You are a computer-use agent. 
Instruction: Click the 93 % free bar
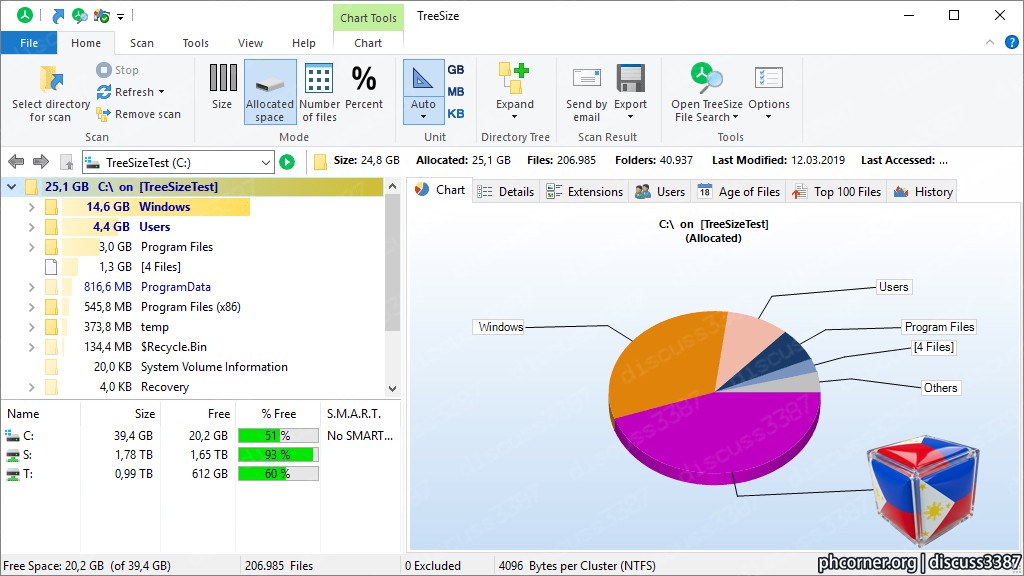[x=278, y=455]
